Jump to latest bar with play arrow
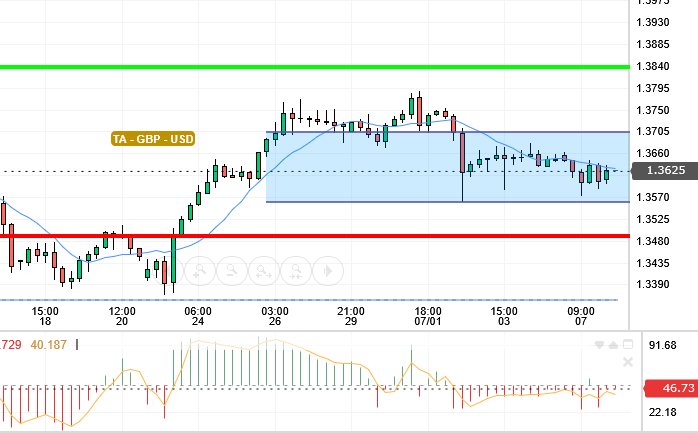Viewport: 698px width, 433px height. [328, 271]
